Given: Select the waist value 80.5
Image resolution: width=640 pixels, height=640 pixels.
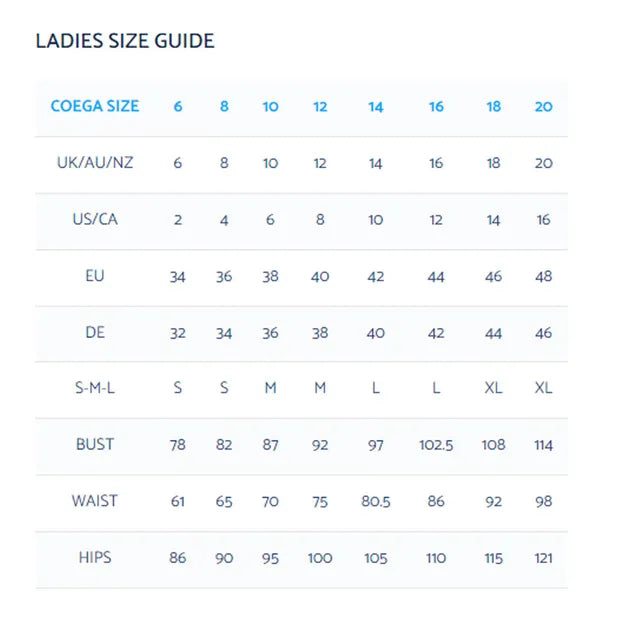Looking at the screenshot, I should tap(376, 501).
